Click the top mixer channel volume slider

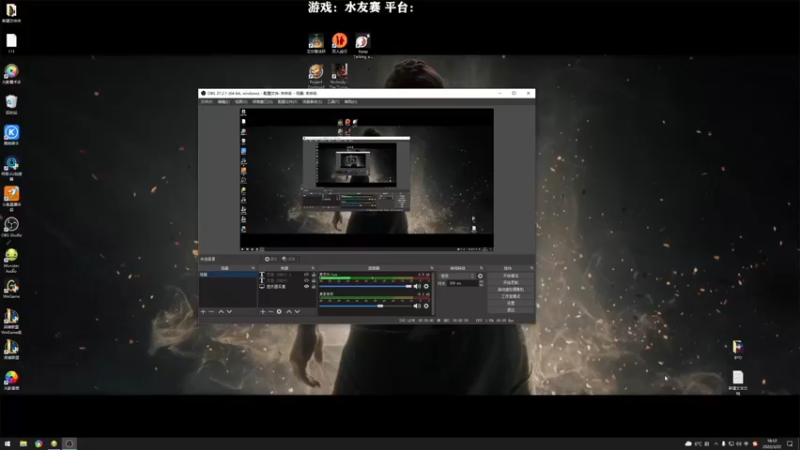(365, 286)
